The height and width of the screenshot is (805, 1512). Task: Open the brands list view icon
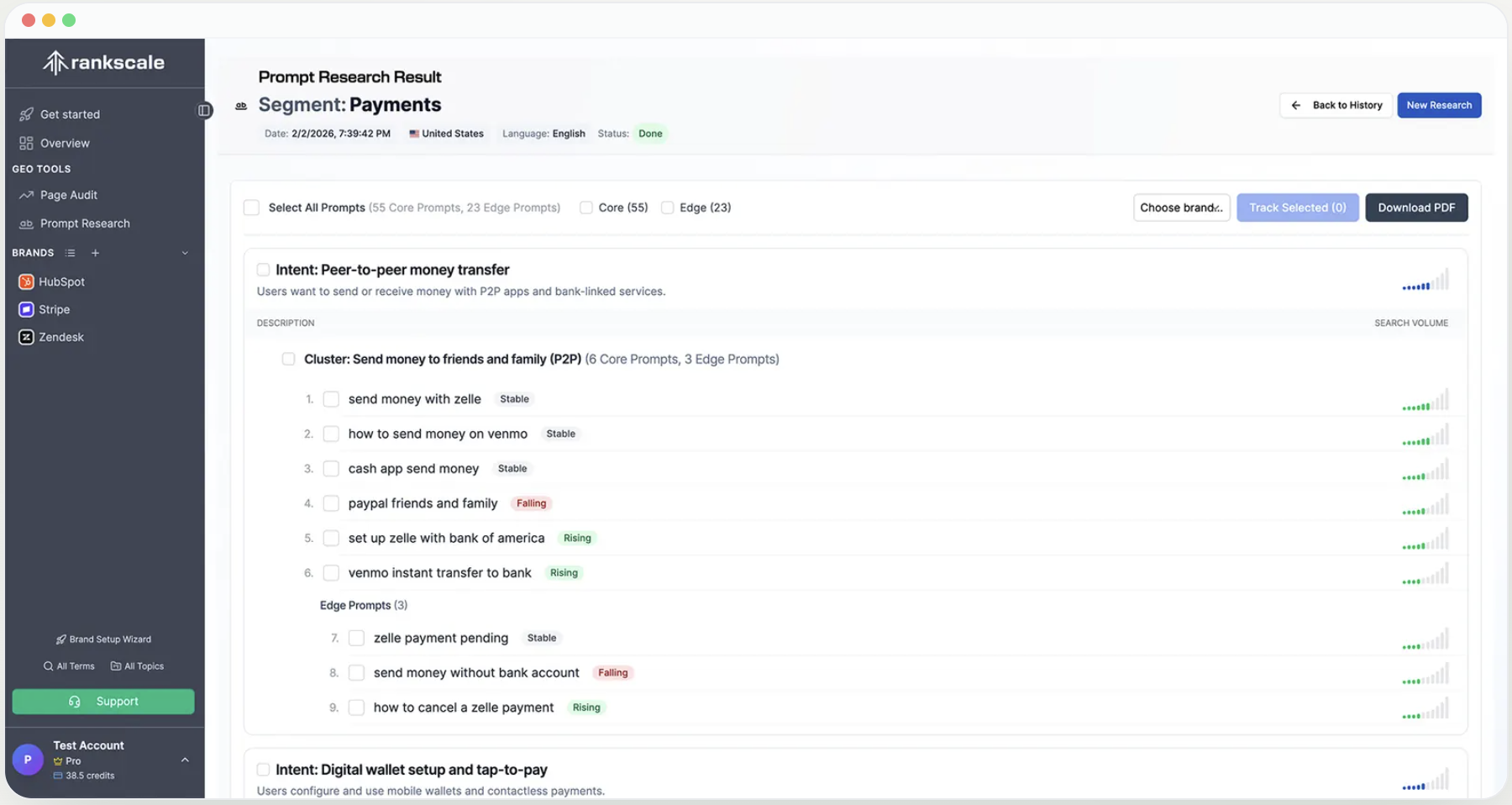pyautogui.click(x=71, y=253)
